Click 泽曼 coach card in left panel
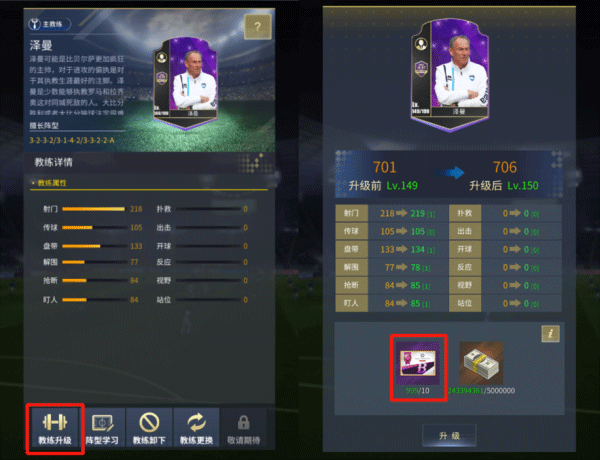The width and height of the screenshot is (600, 460). [x=186, y=83]
